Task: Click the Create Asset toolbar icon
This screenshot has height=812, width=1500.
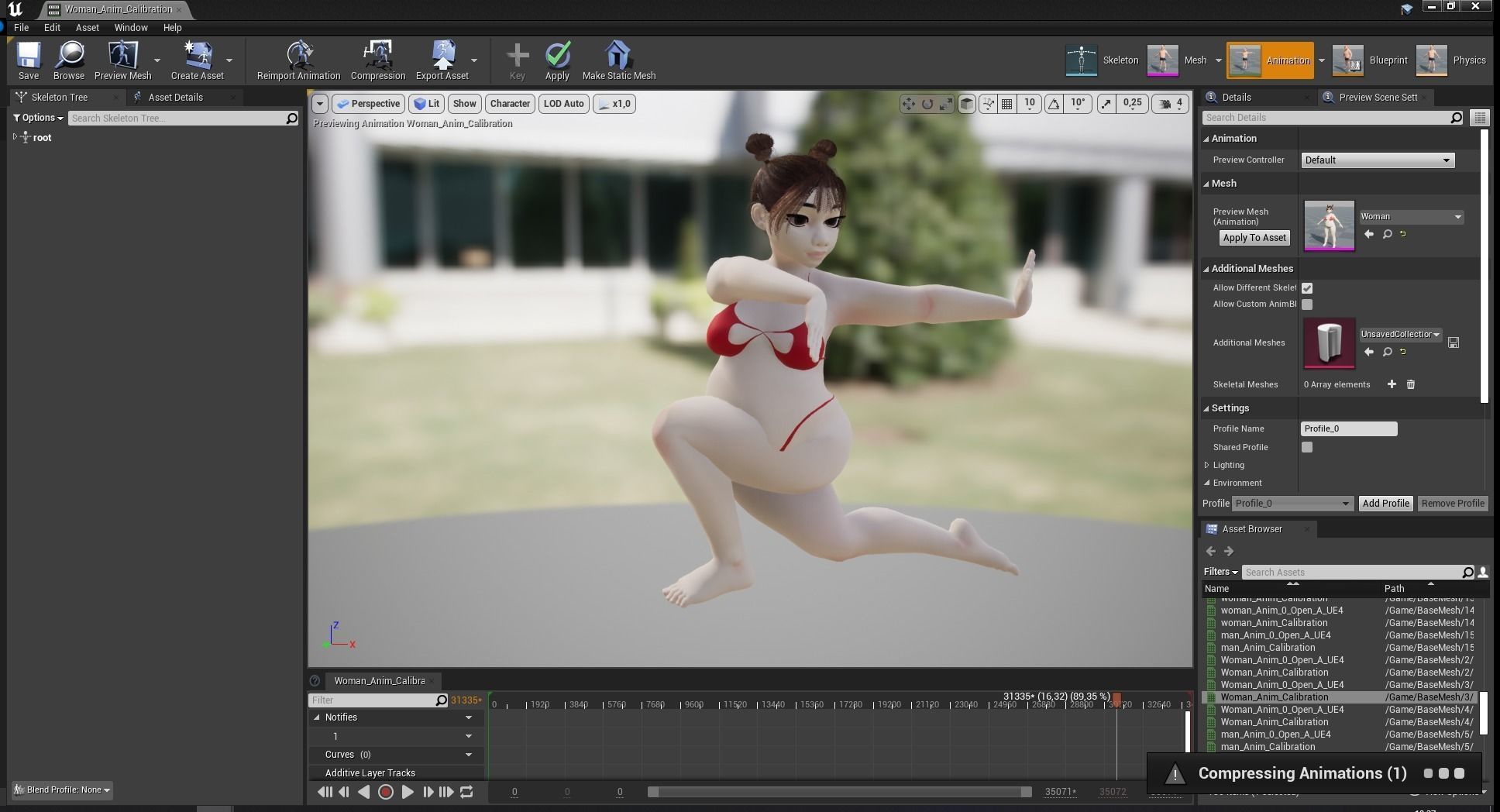Action: (197, 60)
